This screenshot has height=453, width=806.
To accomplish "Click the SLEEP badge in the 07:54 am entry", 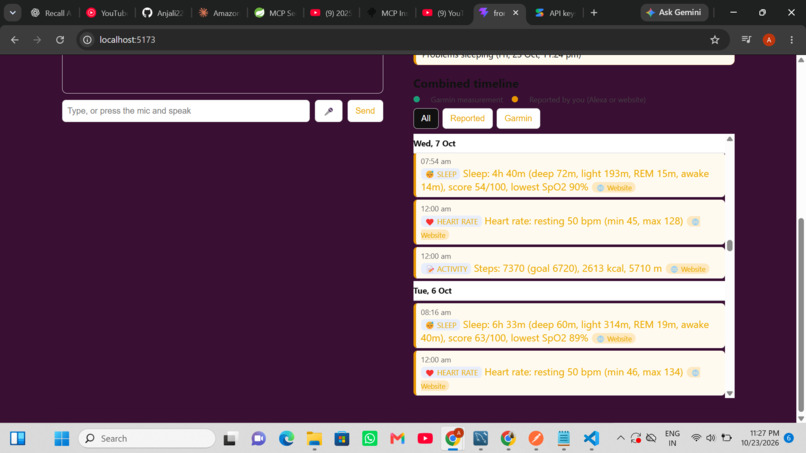I will 441,174.
